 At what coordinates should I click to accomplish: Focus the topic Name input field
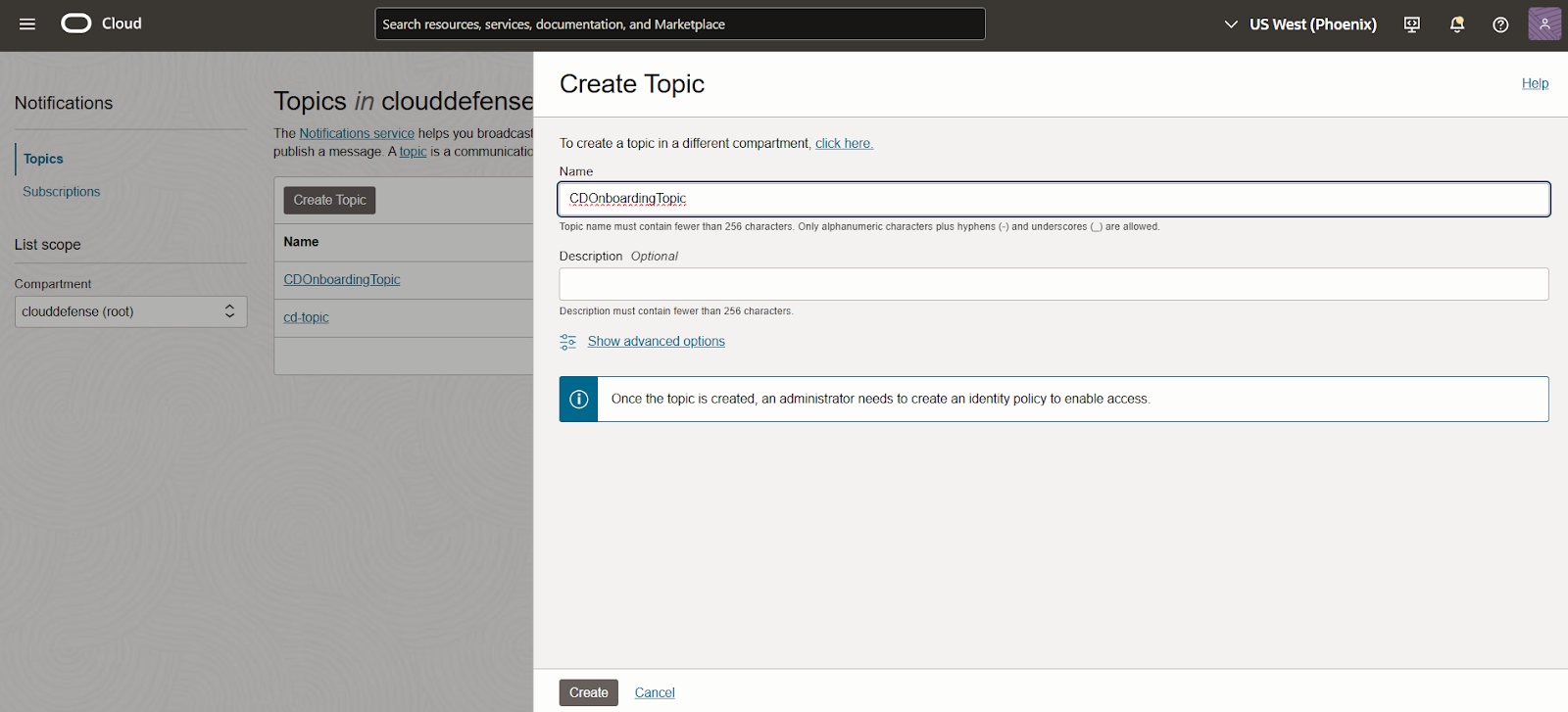pos(1053,199)
